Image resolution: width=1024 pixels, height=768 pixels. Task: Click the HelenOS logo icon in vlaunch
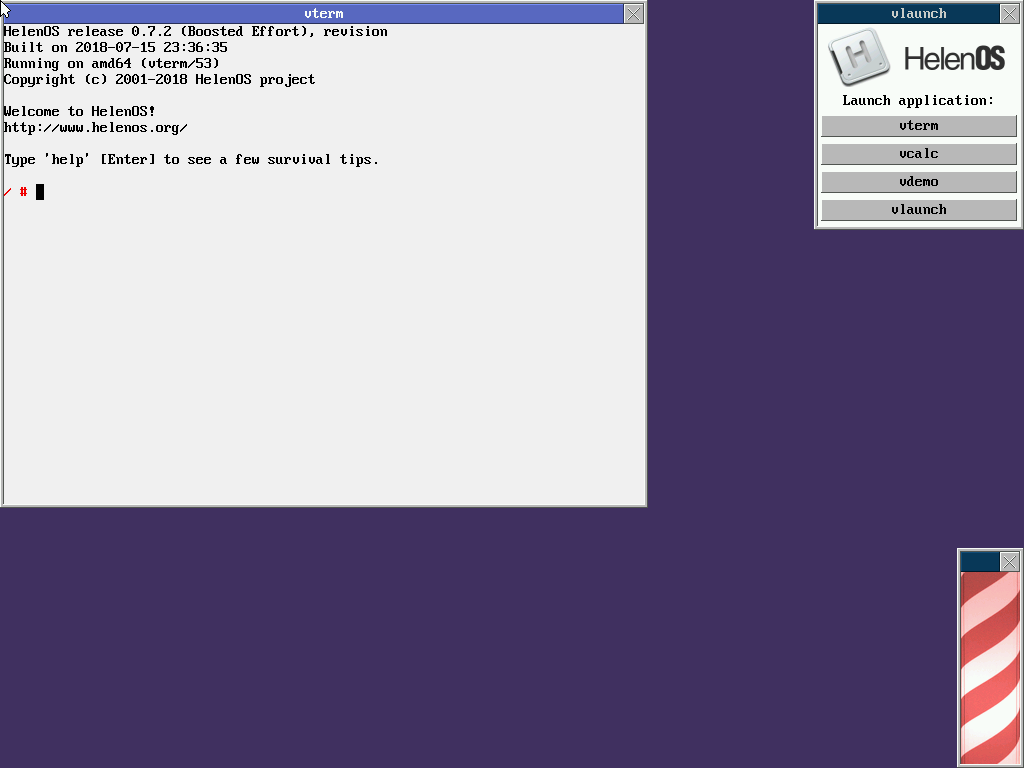point(859,57)
